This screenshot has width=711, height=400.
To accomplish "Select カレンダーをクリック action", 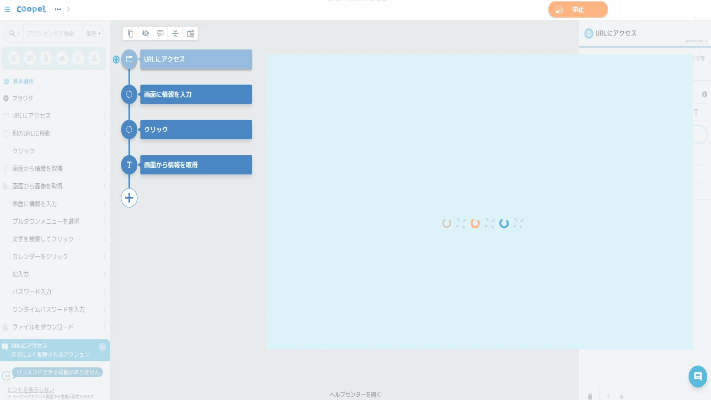I will pyautogui.click(x=40, y=257).
